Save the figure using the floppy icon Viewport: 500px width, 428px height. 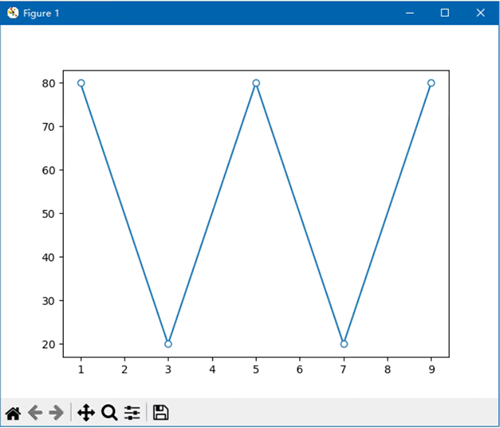click(x=161, y=412)
